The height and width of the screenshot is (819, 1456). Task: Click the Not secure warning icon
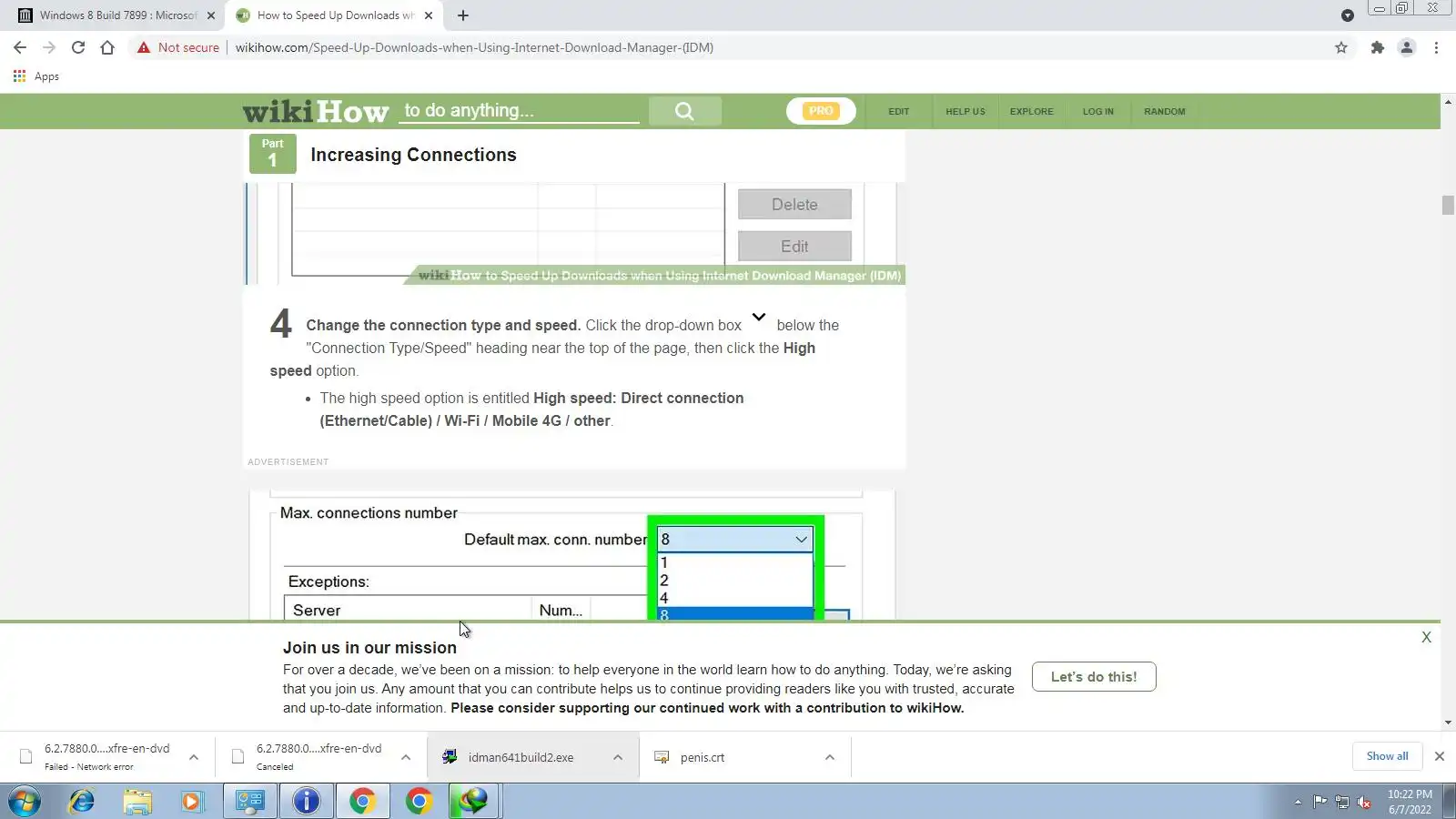(x=144, y=47)
